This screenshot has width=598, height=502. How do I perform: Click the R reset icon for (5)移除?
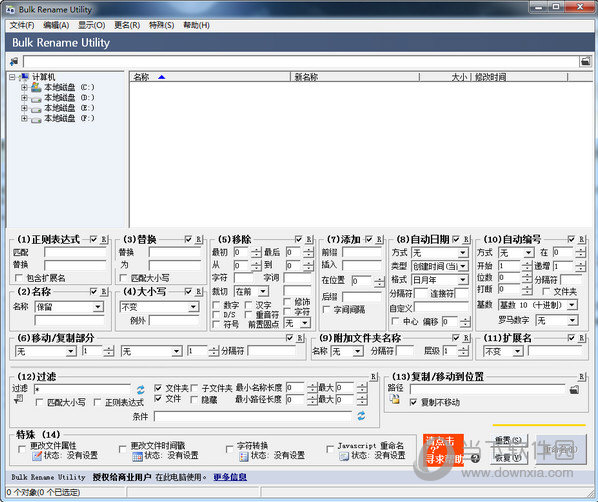(309, 240)
